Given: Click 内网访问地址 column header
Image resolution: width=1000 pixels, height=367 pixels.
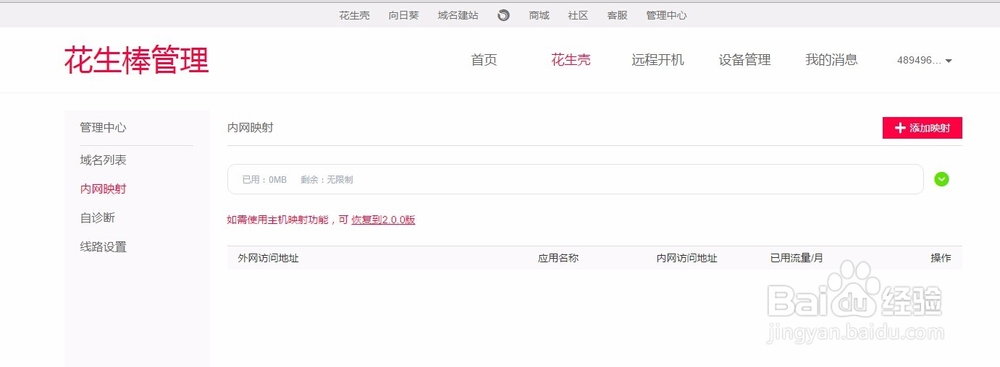Looking at the screenshot, I should pos(687,258).
